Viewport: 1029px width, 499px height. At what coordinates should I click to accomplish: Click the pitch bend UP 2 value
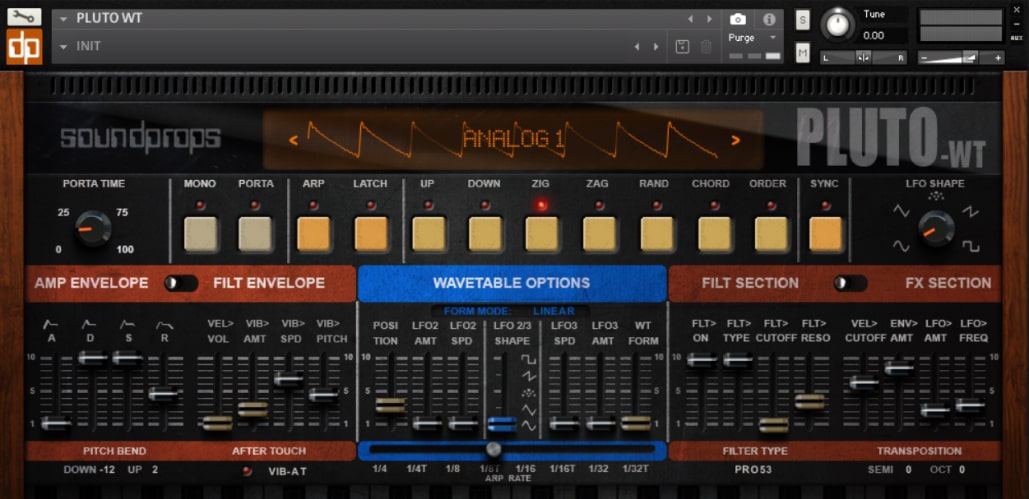coord(155,470)
